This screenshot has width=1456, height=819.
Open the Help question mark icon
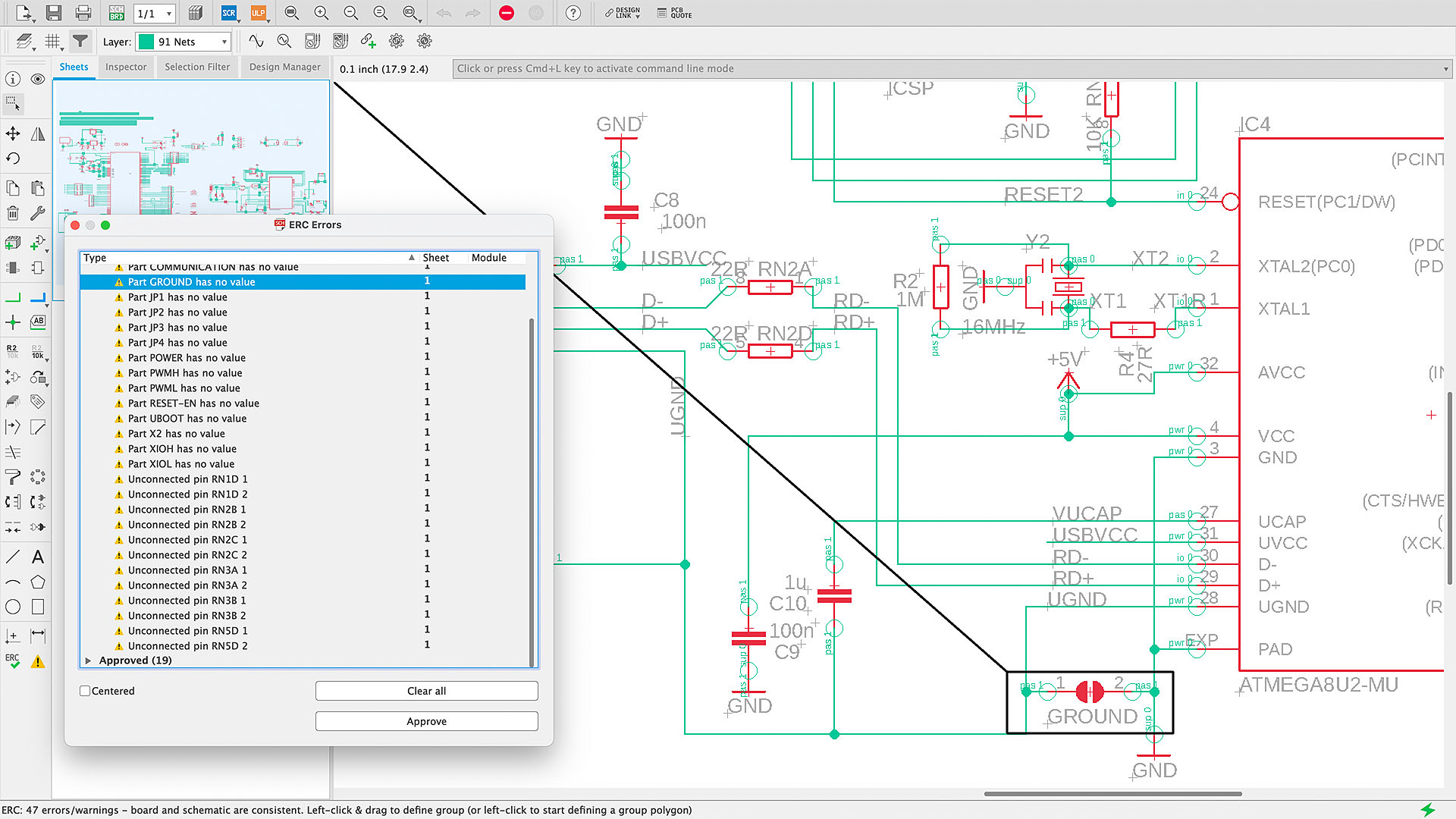(573, 13)
